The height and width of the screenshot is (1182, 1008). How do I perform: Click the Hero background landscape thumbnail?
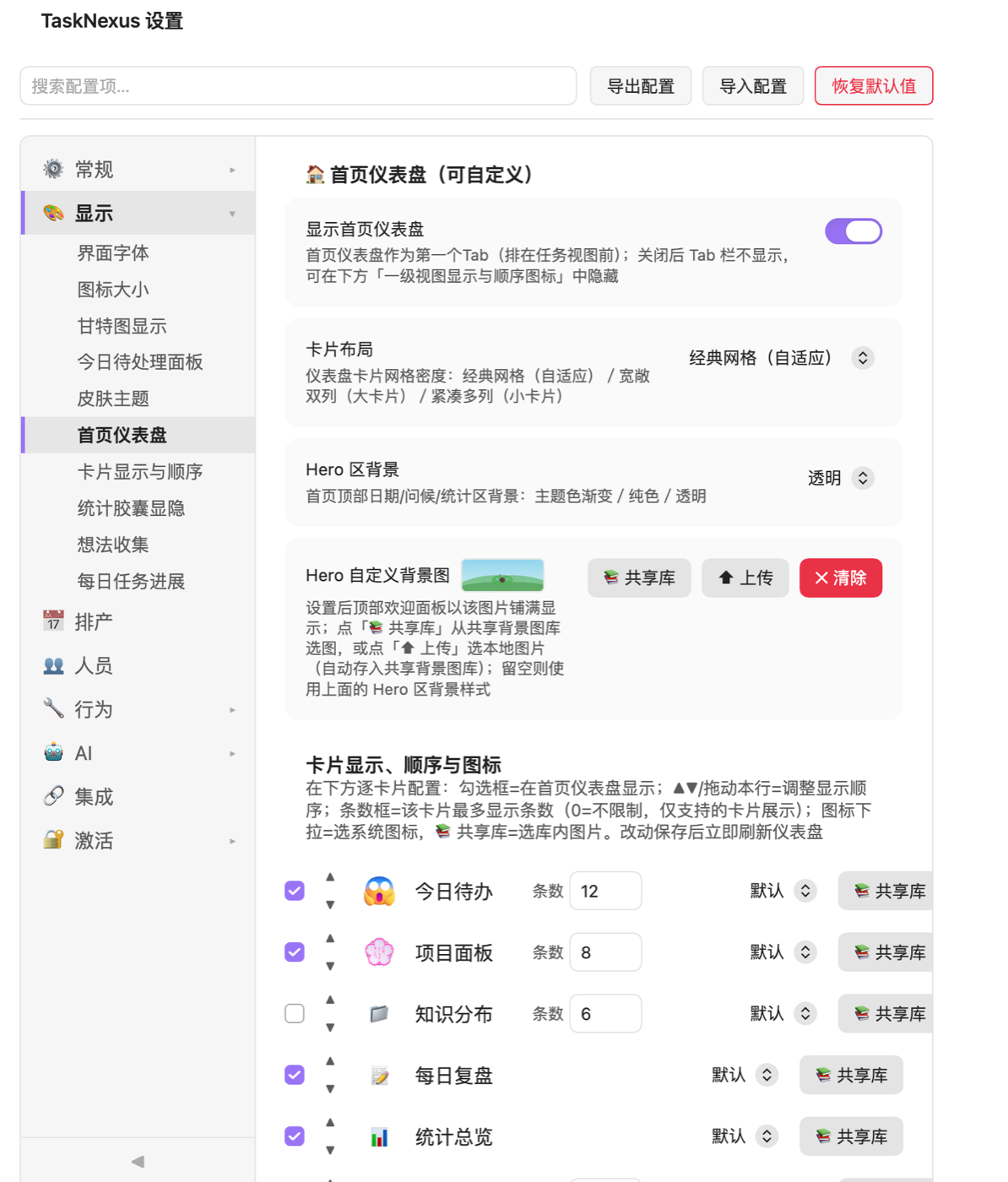502,575
